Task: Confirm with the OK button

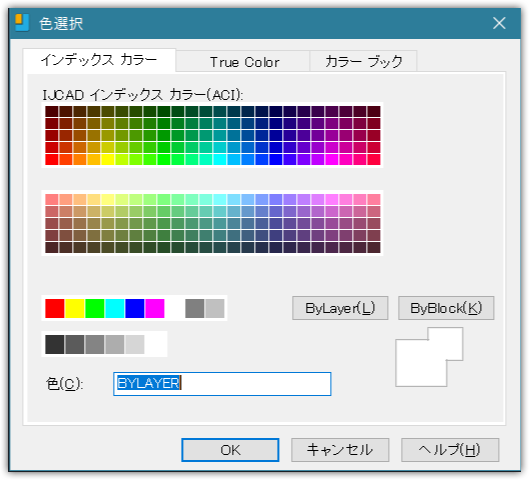Action: [230, 450]
